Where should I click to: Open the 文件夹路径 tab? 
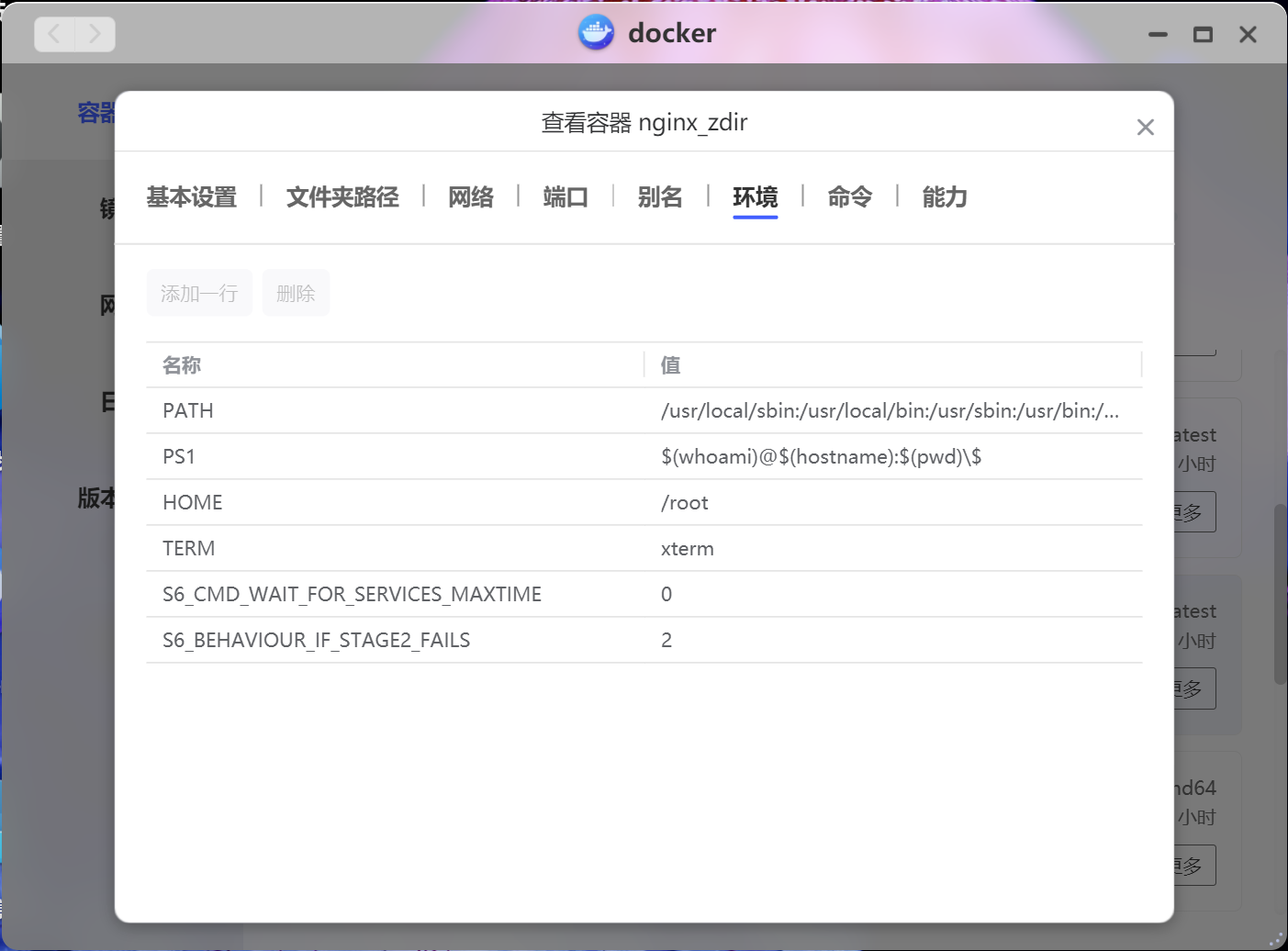click(x=342, y=197)
